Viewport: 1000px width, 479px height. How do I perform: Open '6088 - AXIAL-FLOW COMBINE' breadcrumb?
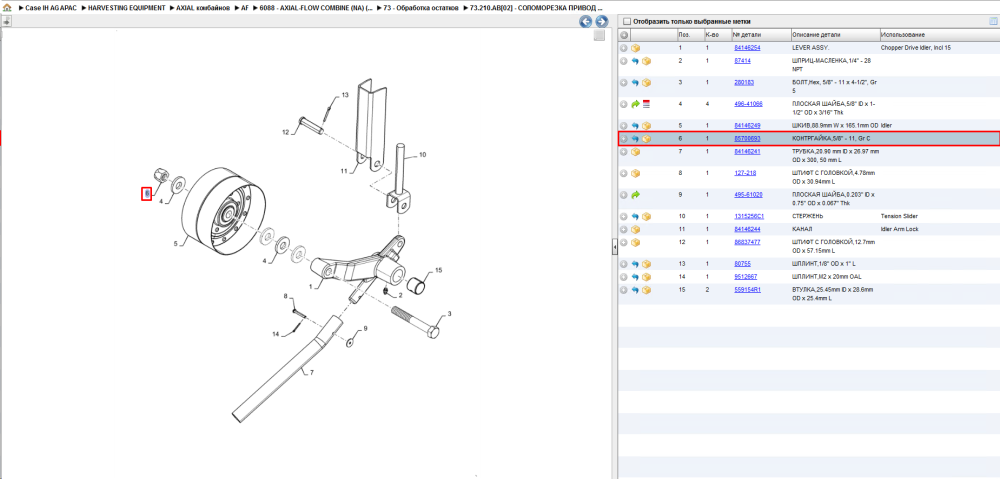pos(315,8)
